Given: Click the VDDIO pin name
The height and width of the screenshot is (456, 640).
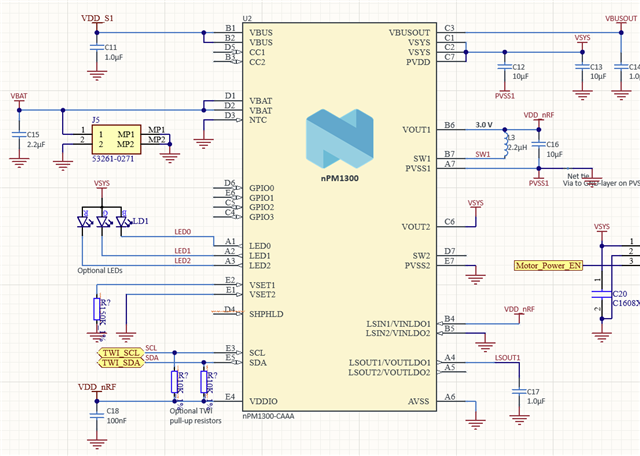Looking at the screenshot, I should [x=263, y=401].
